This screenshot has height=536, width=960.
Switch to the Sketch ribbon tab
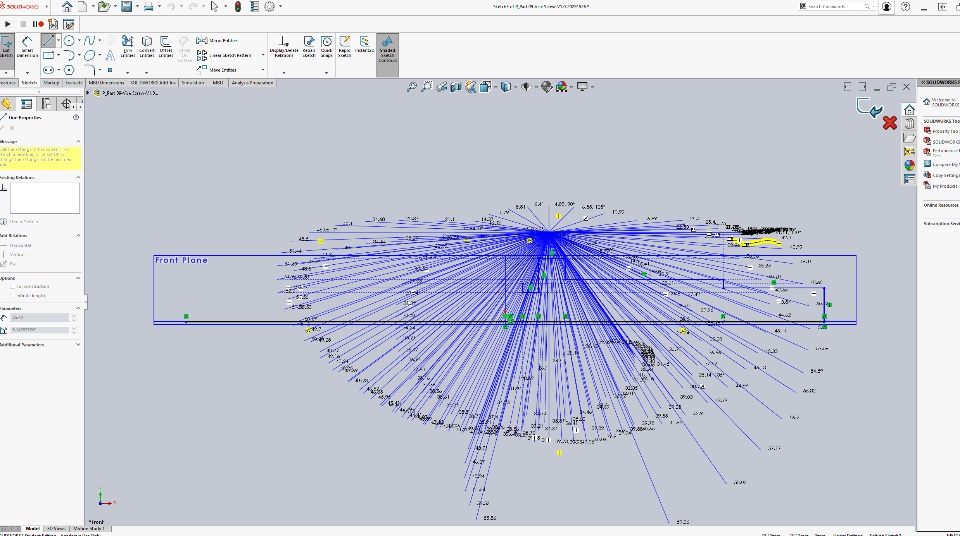[x=29, y=83]
